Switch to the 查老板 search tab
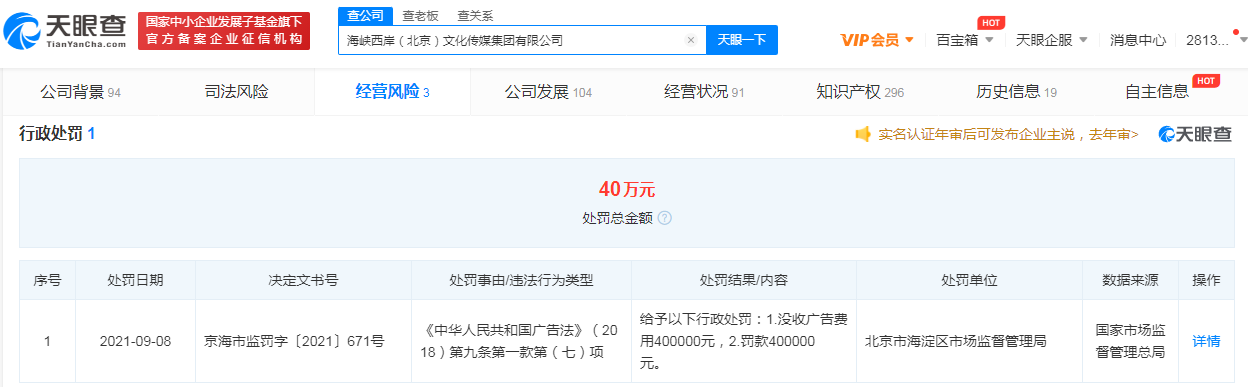Image resolution: width=1248 pixels, height=387 pixels. pyautogui.click(x=420, y=16)
